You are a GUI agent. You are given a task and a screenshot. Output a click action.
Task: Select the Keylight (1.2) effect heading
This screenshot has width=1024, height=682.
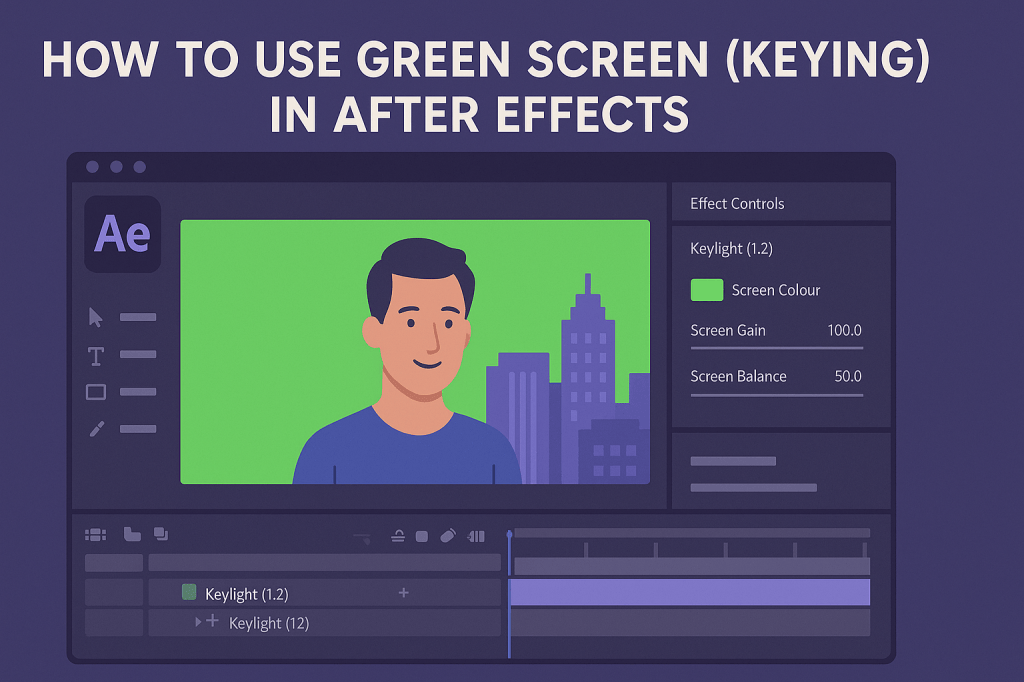tap(731, 249)
